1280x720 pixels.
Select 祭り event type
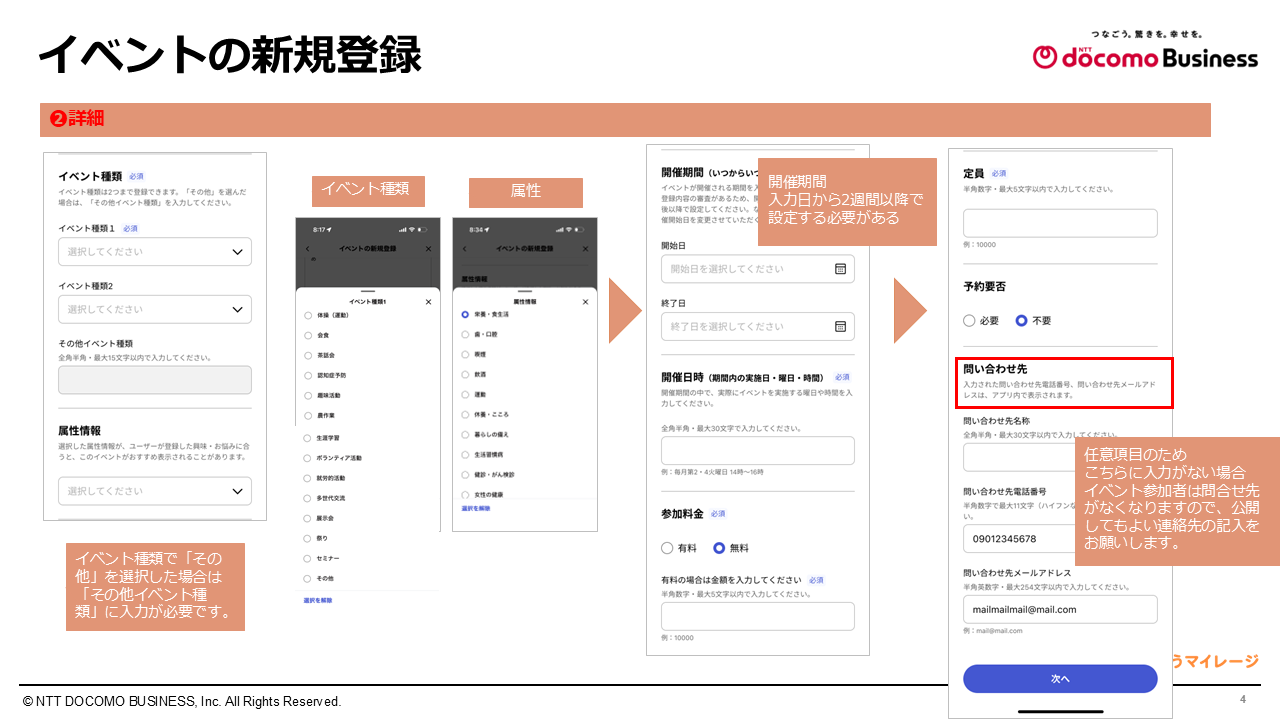pos(308,538)
